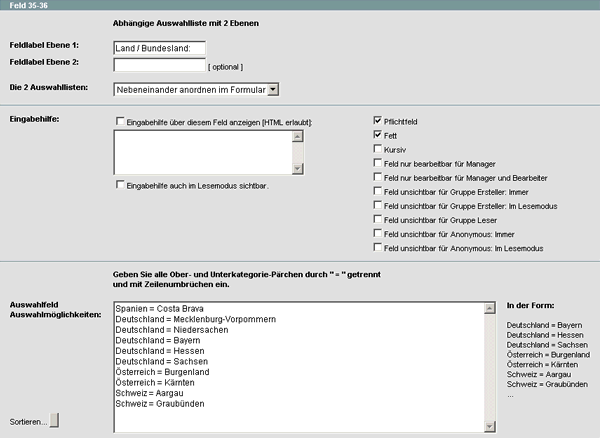Image resolution: width=600 pixels, height=438 pixels.
Task: Click the Feldlabel Ebene 1 input field
Action: click(x=160, y=48)
